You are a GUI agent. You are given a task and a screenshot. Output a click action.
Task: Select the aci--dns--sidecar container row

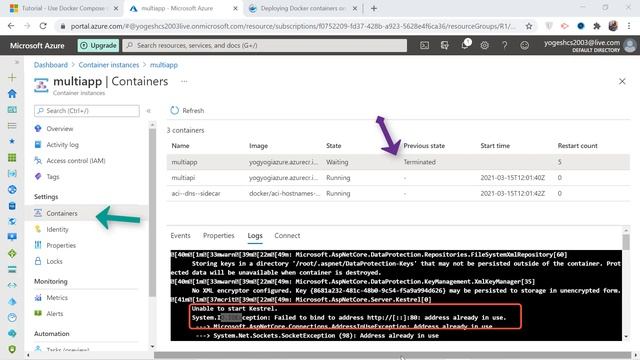coord(398,193)
